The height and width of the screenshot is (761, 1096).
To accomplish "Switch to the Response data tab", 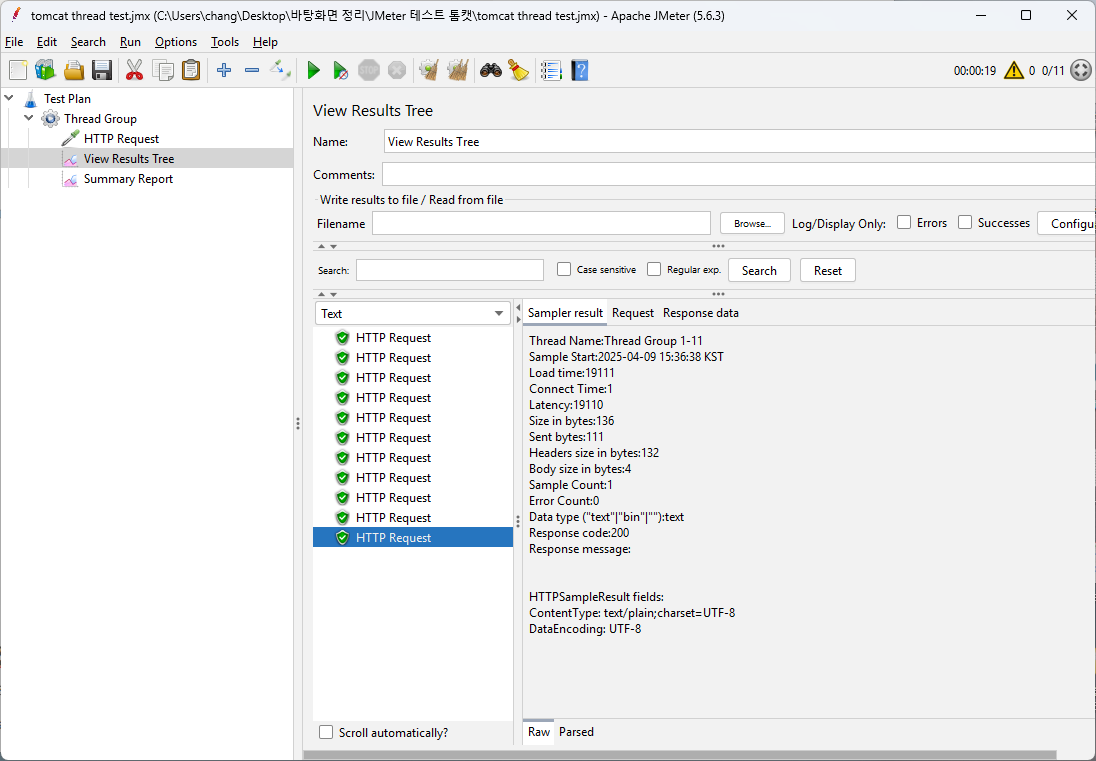I will pos(700,313).
